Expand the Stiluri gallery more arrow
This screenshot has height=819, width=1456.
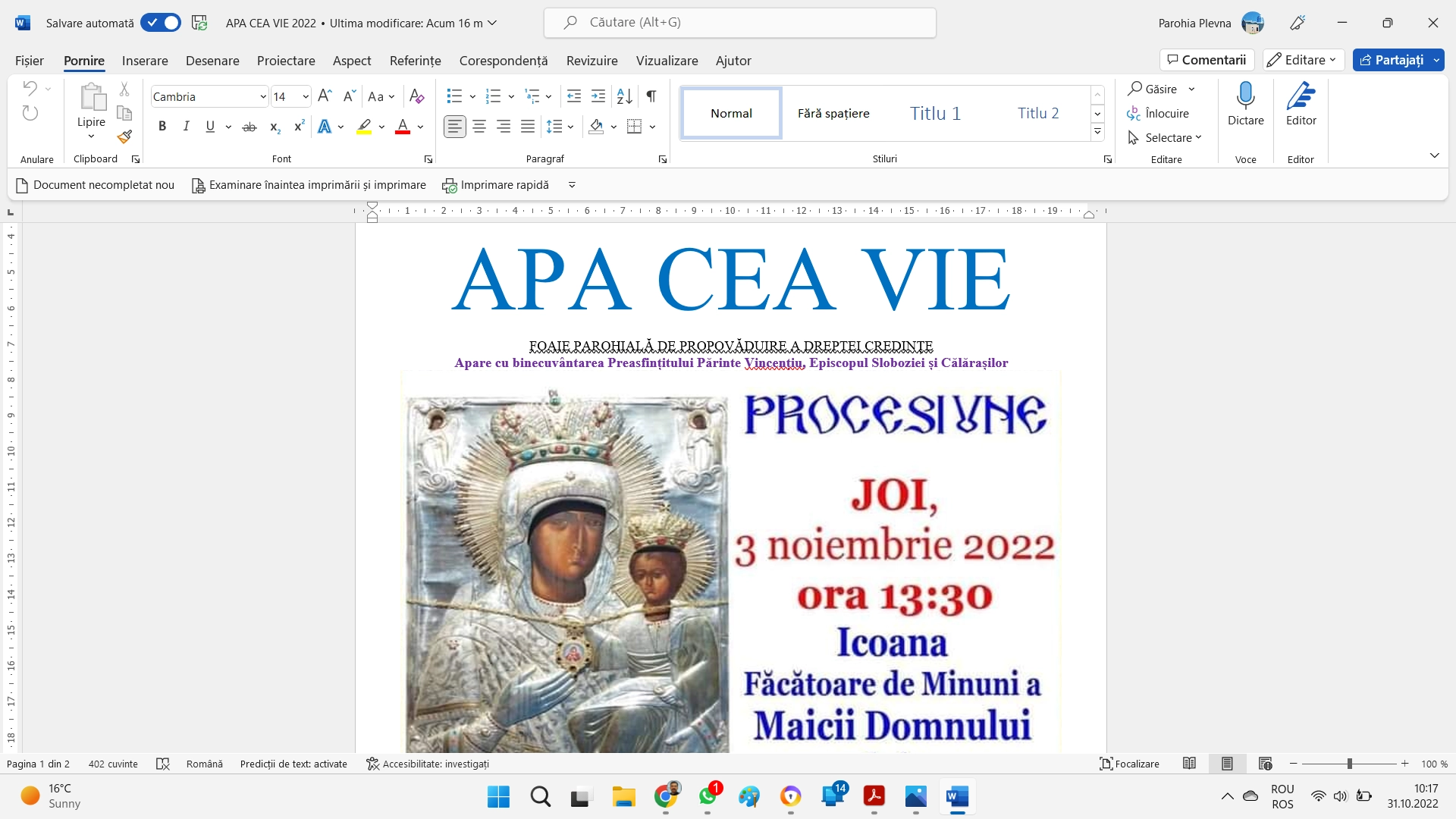point(1097,132)
